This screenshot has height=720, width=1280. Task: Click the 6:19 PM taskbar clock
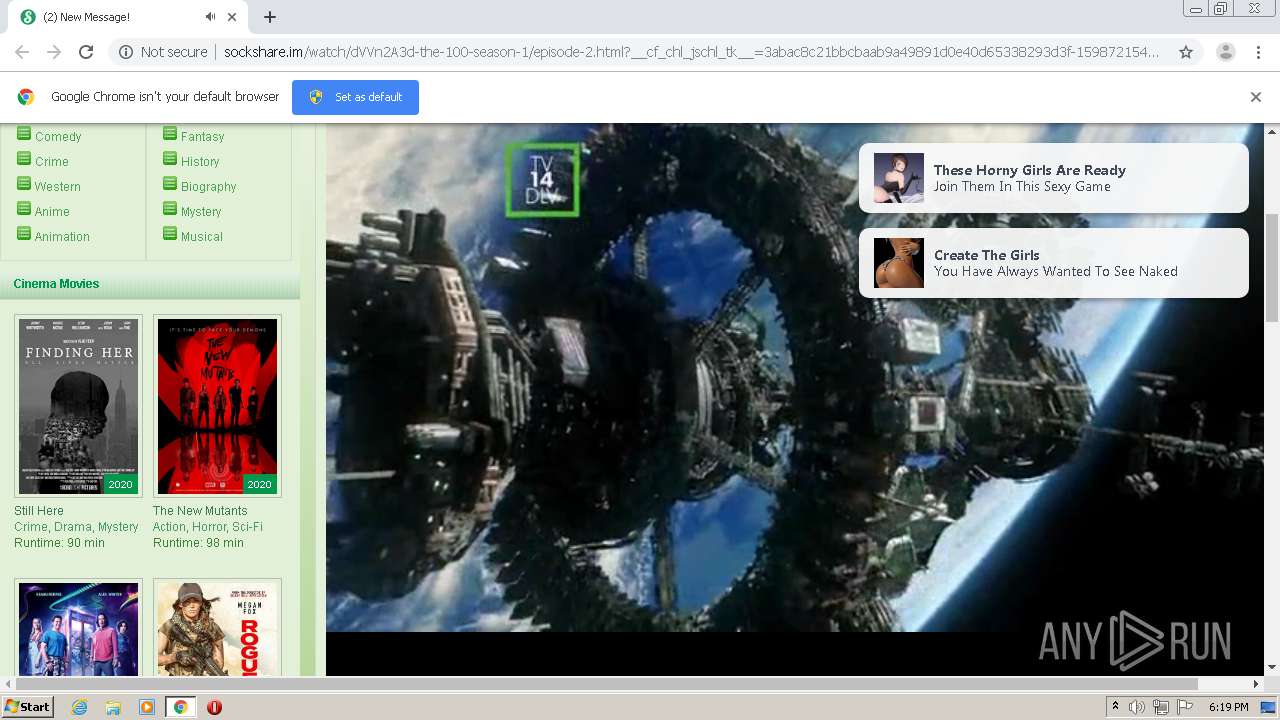pos(1229,707)
